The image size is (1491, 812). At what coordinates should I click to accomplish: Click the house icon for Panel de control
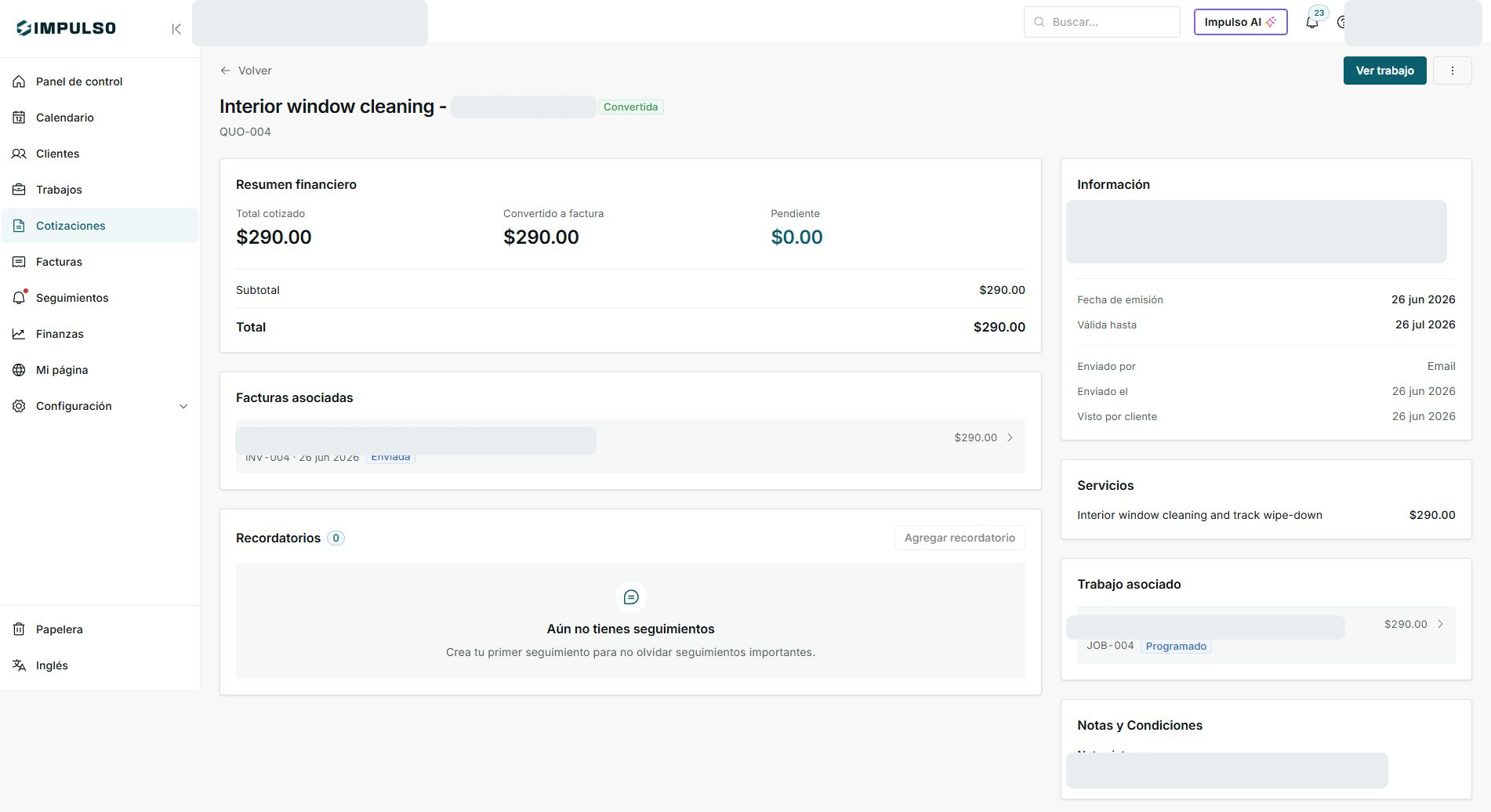pos(19,82)
